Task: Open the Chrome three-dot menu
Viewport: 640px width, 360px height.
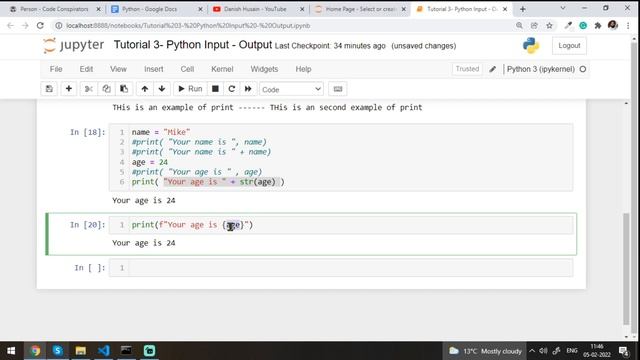Action: coord(628,25)
